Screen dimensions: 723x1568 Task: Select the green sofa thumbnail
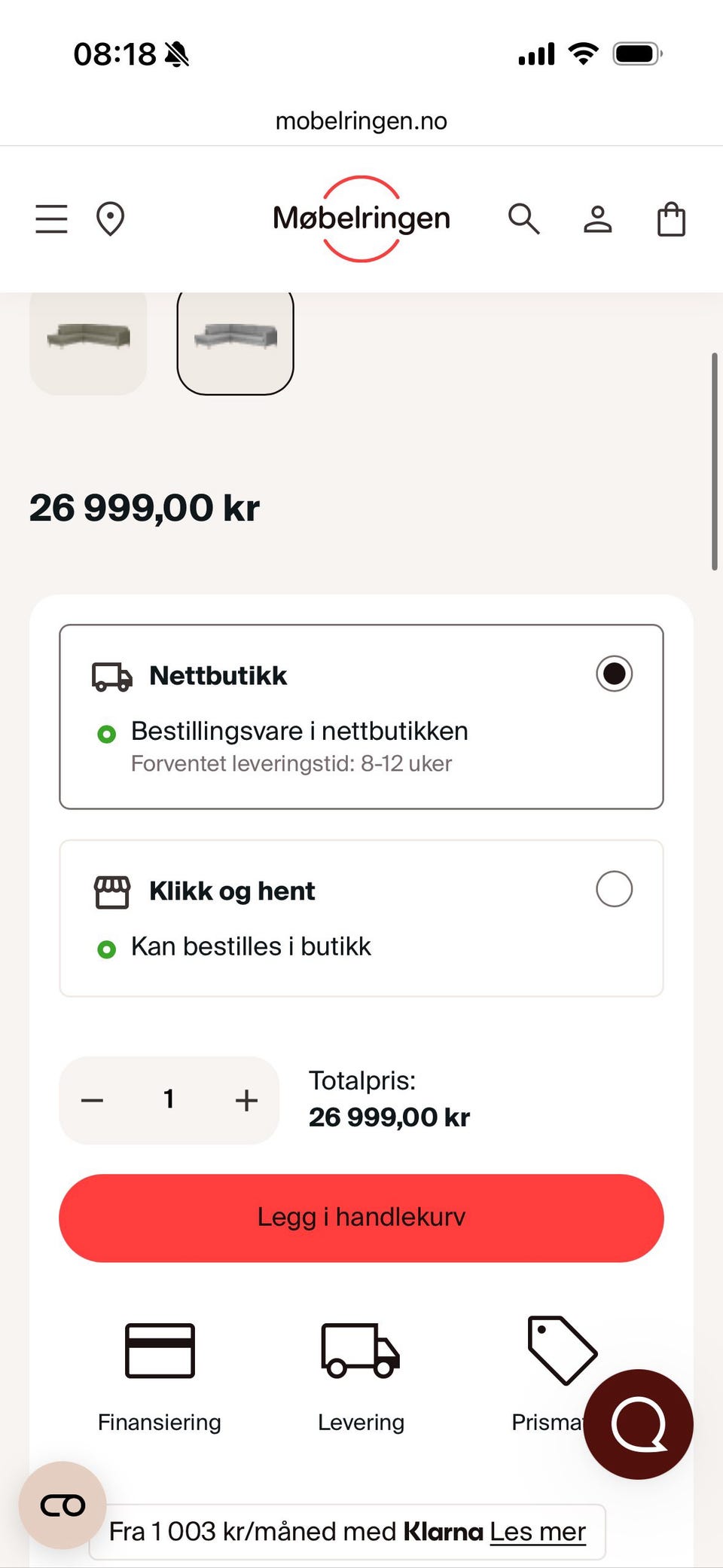tap(88, 341)
